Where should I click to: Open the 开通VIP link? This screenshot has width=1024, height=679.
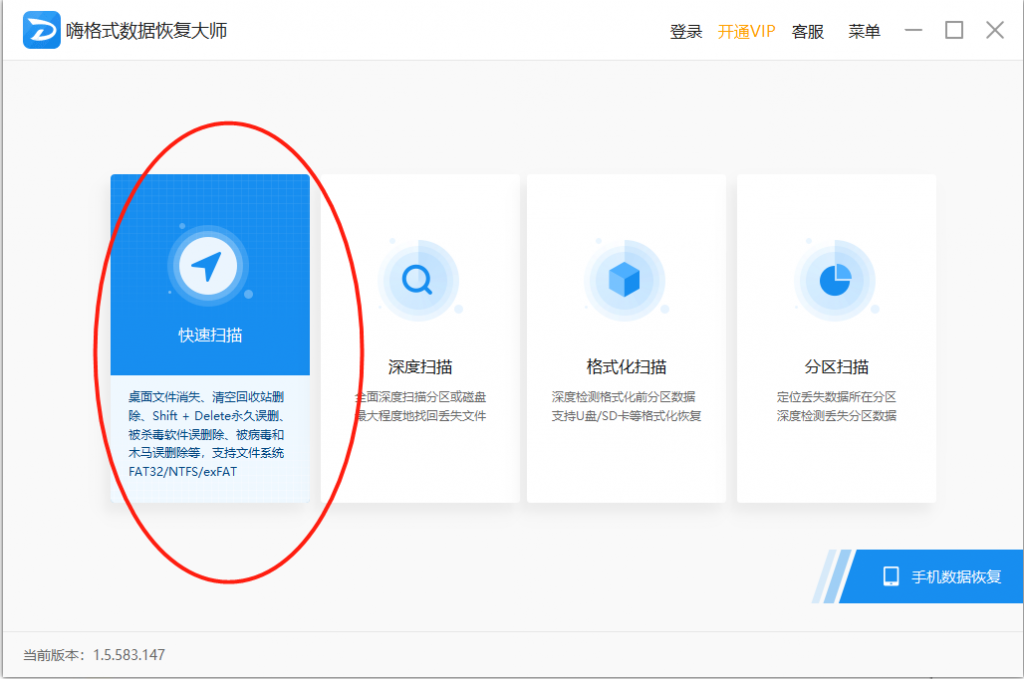click(x=746, y=31)
